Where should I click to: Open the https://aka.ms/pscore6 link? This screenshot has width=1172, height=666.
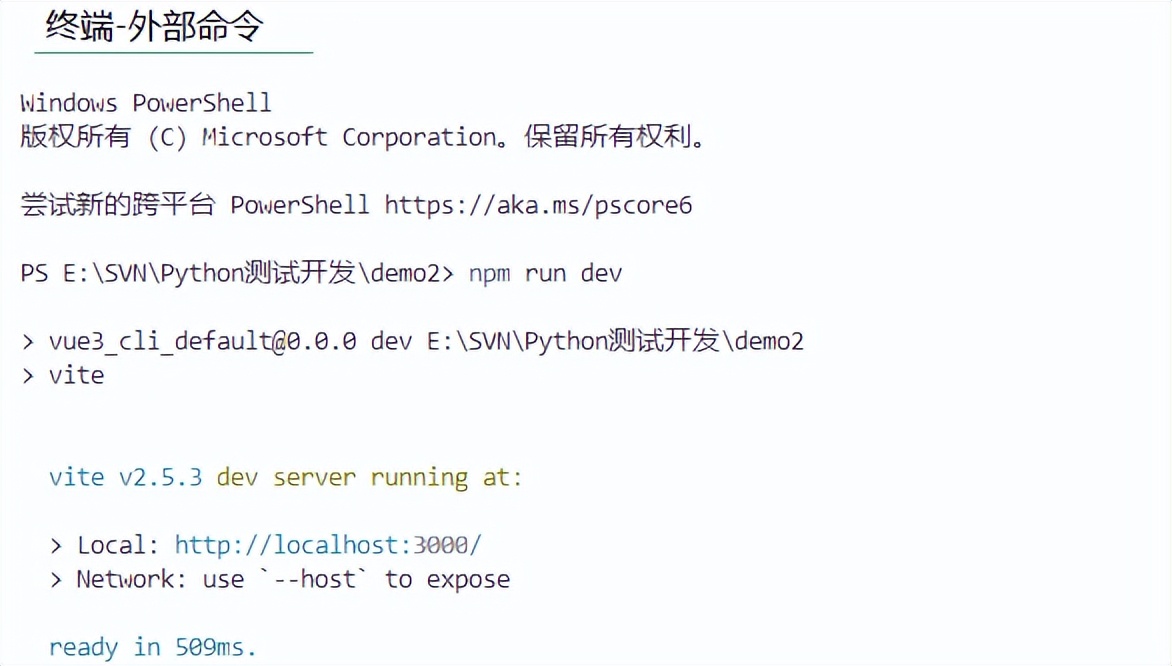538,205
